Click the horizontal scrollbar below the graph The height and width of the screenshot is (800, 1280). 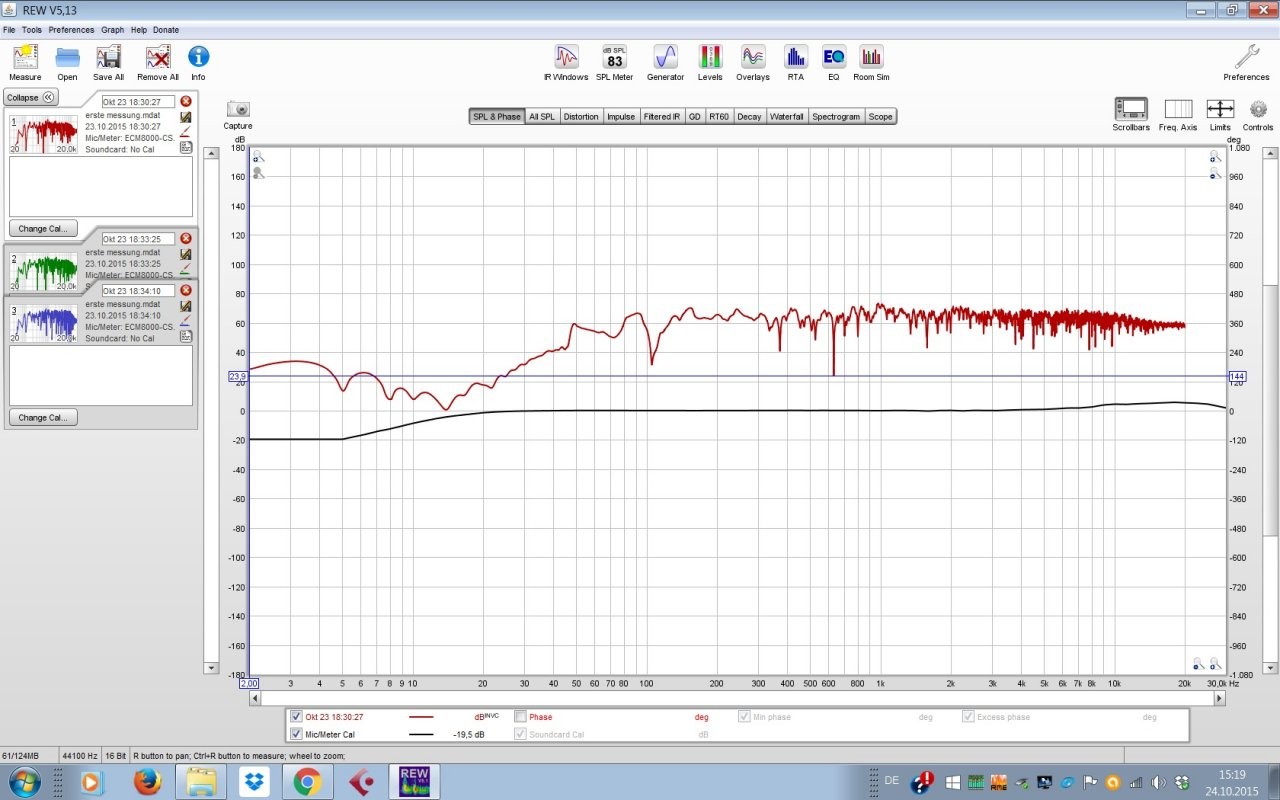[736, 698]
